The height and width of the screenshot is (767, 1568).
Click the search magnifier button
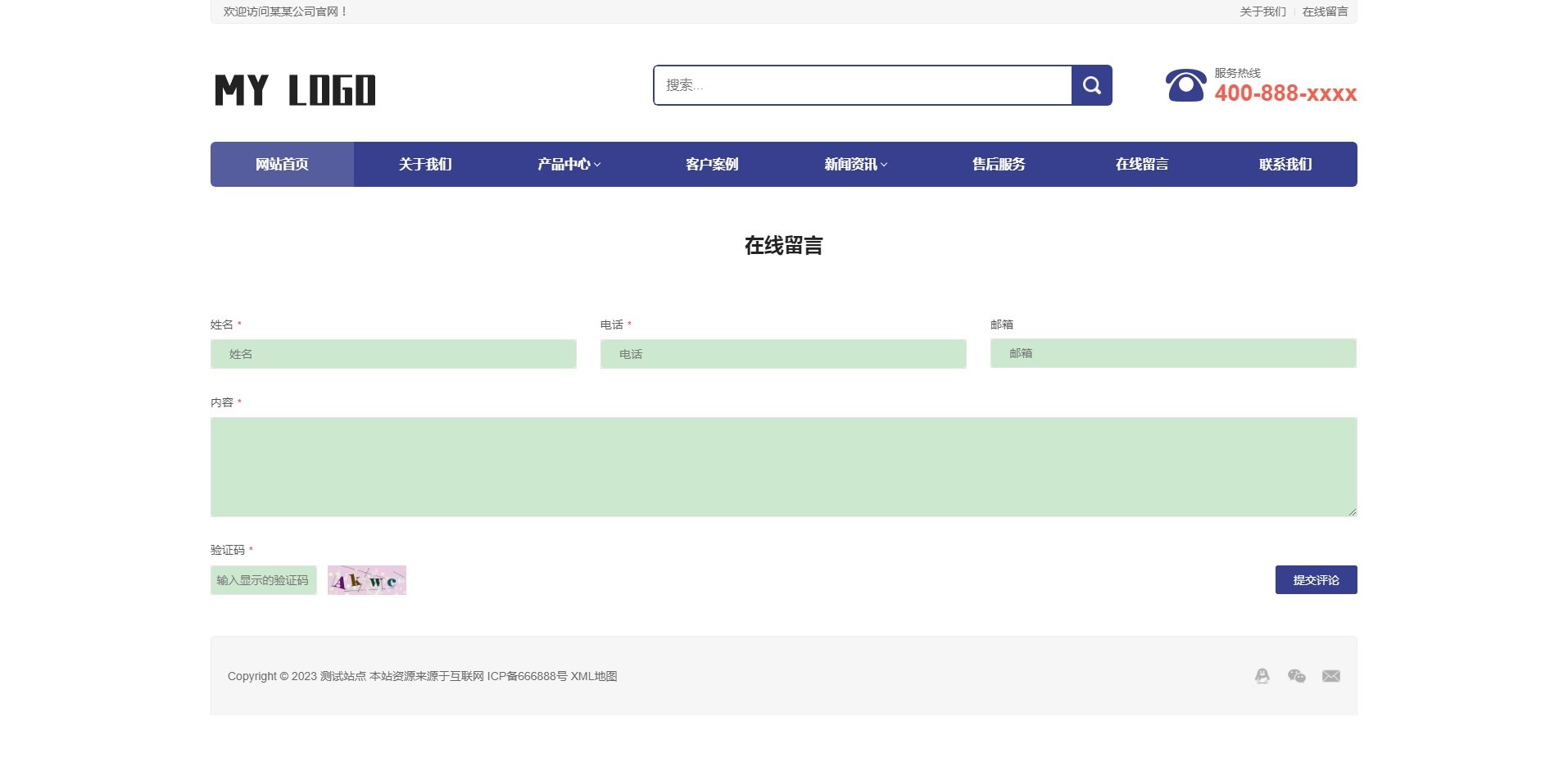point(1091,85)
